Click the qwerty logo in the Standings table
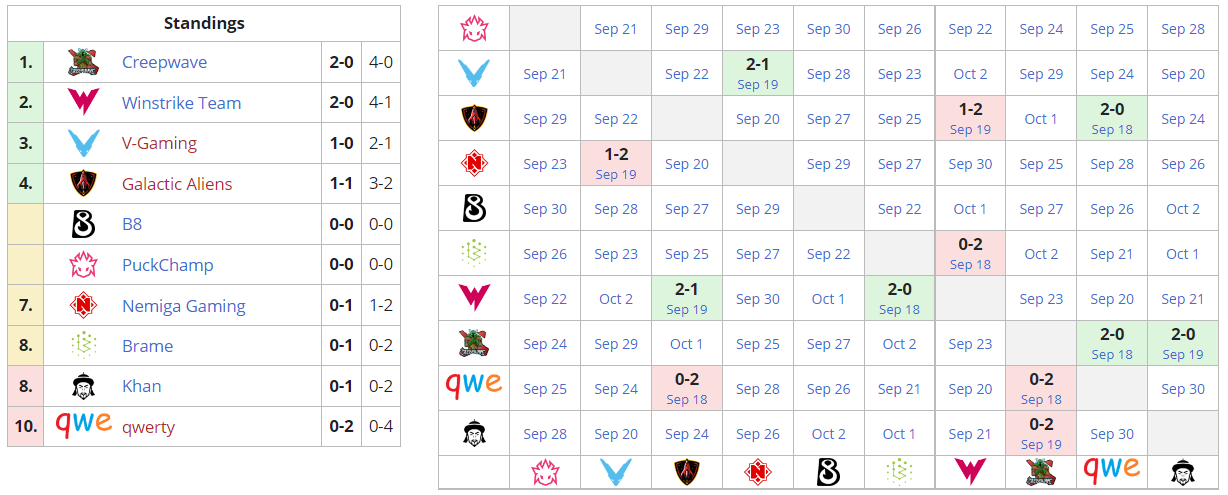This screenshot has width=1228, height=495. pyautogui.click(x=83, y=424)
